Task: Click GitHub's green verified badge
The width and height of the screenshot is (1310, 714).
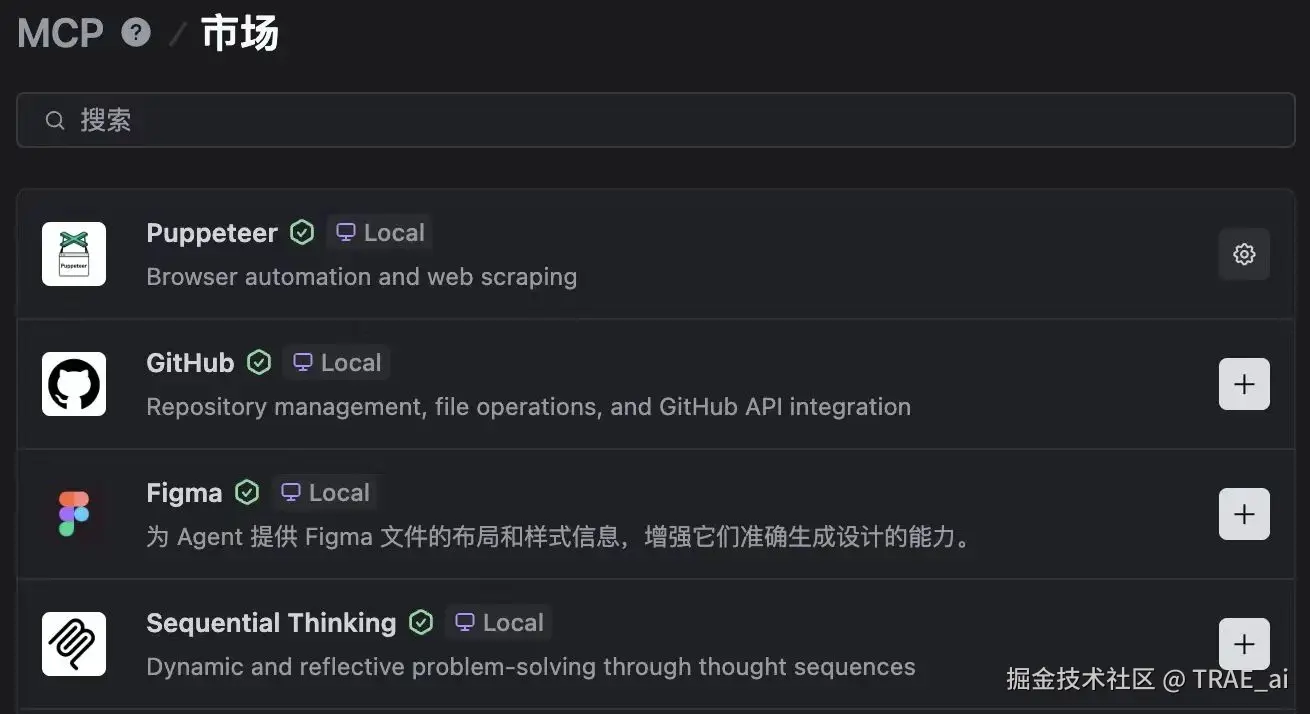Action: coord(259,363)
